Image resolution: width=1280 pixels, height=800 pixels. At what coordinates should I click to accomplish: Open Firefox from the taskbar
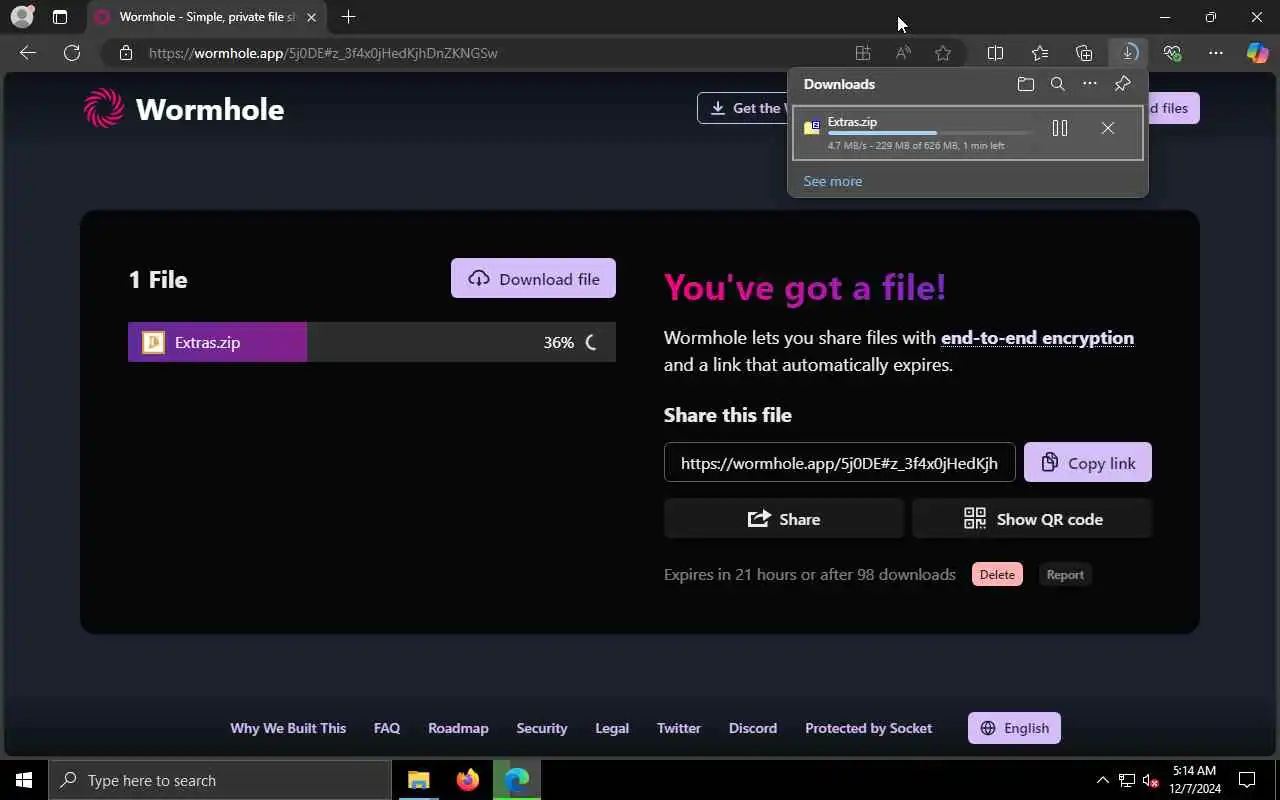(x=468, y=780)
